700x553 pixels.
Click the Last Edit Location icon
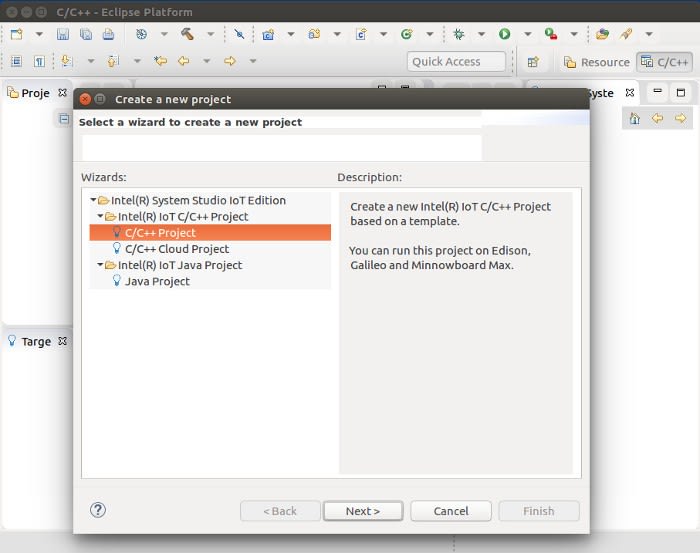(160, 61)
